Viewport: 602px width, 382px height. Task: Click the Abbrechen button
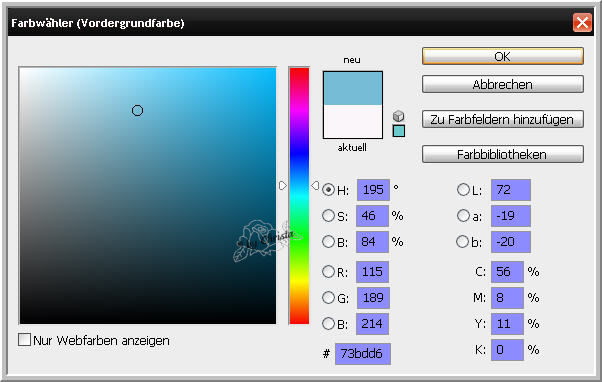click(503, 84)
